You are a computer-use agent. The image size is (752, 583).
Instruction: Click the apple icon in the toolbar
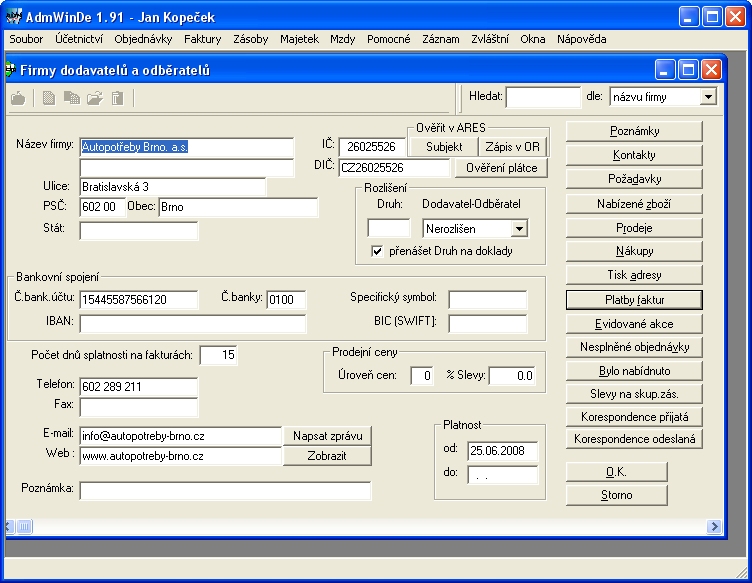coord(17,98)
